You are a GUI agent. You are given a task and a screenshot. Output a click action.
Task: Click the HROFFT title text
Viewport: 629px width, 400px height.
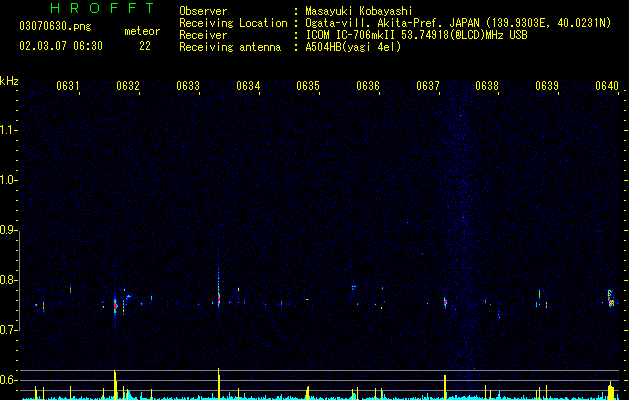tap(102, 8)
